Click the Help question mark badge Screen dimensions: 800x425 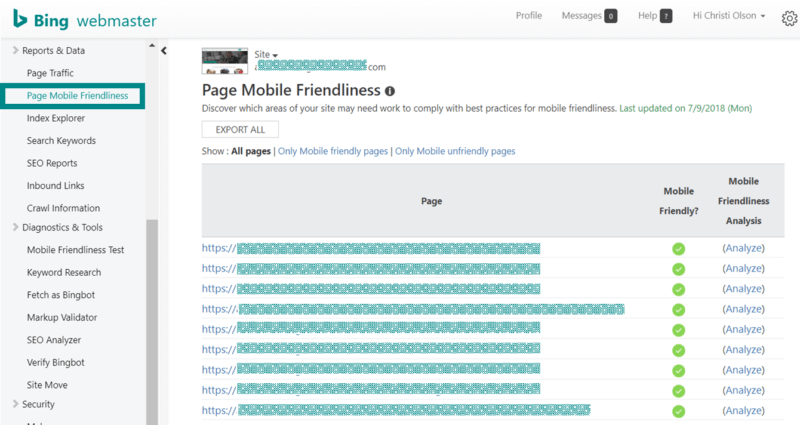coord(666,16)
